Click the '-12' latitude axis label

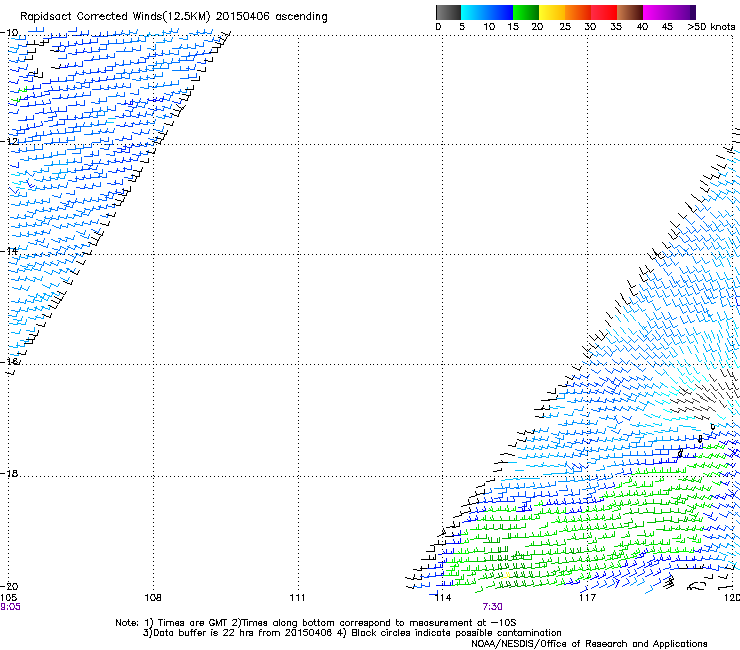[9, 141]
